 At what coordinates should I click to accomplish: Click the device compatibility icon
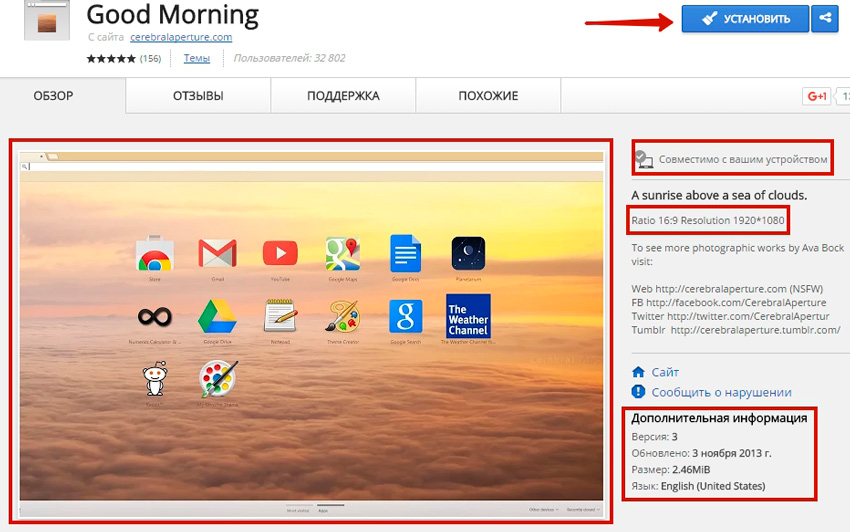click(644, 159)
